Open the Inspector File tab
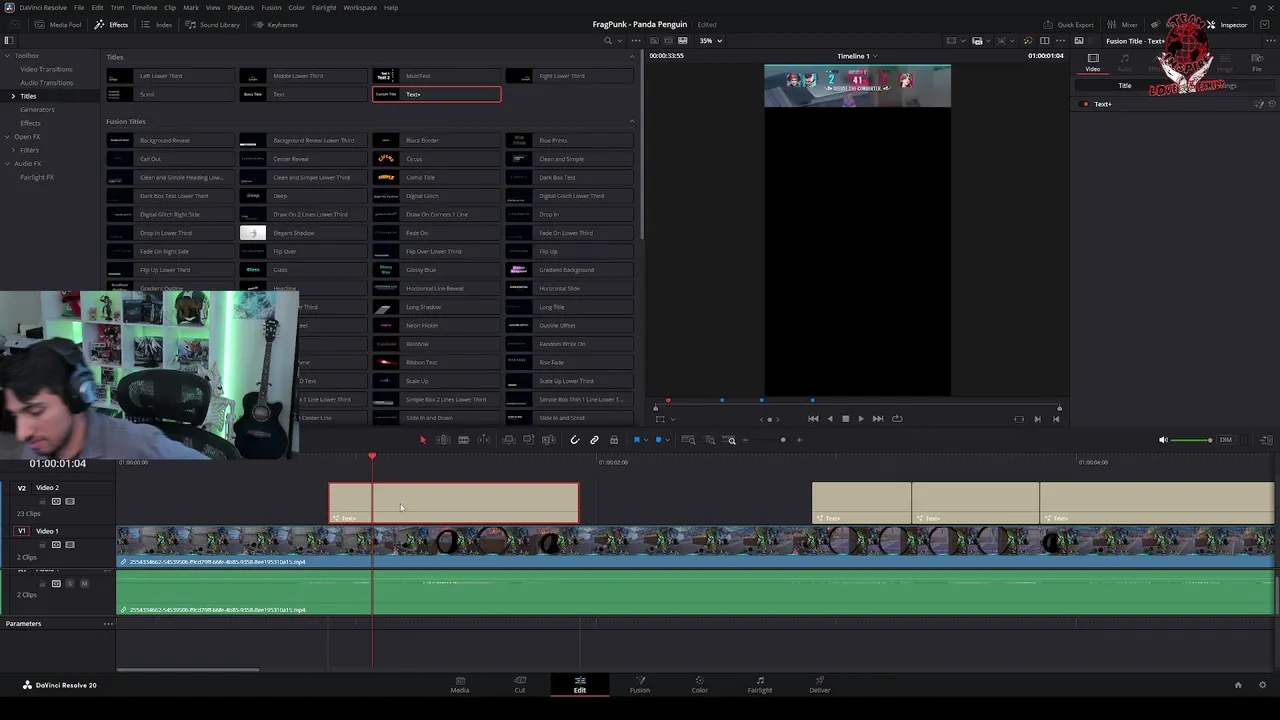Viewport: 1280px width, 720px height. click(x=1257, y=63)
